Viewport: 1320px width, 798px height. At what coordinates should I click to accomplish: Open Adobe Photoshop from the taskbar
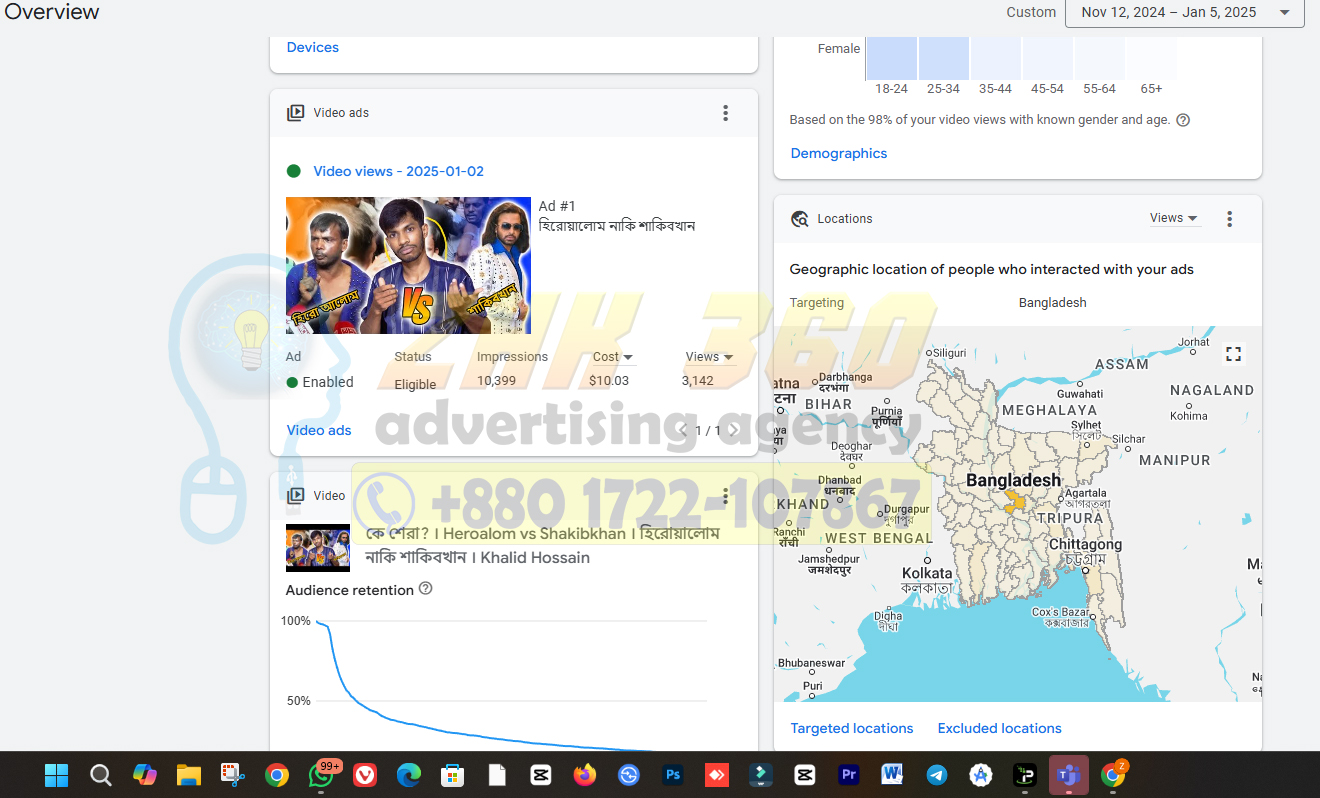coord(673,775)
